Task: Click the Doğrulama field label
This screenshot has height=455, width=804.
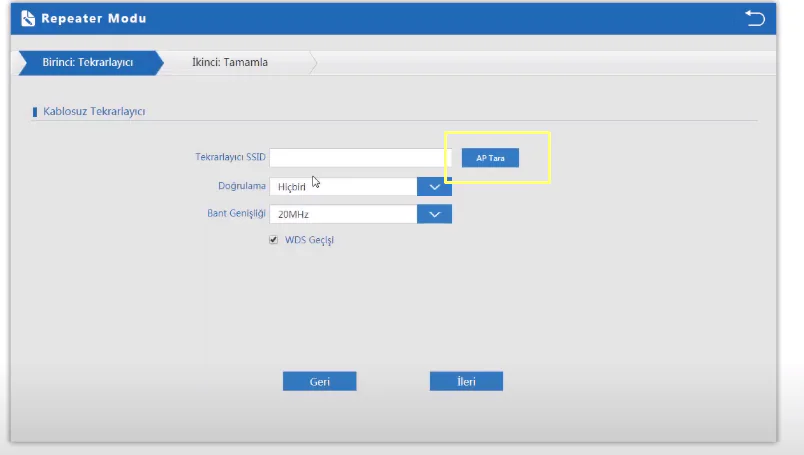Action: [x=241, y=186]
